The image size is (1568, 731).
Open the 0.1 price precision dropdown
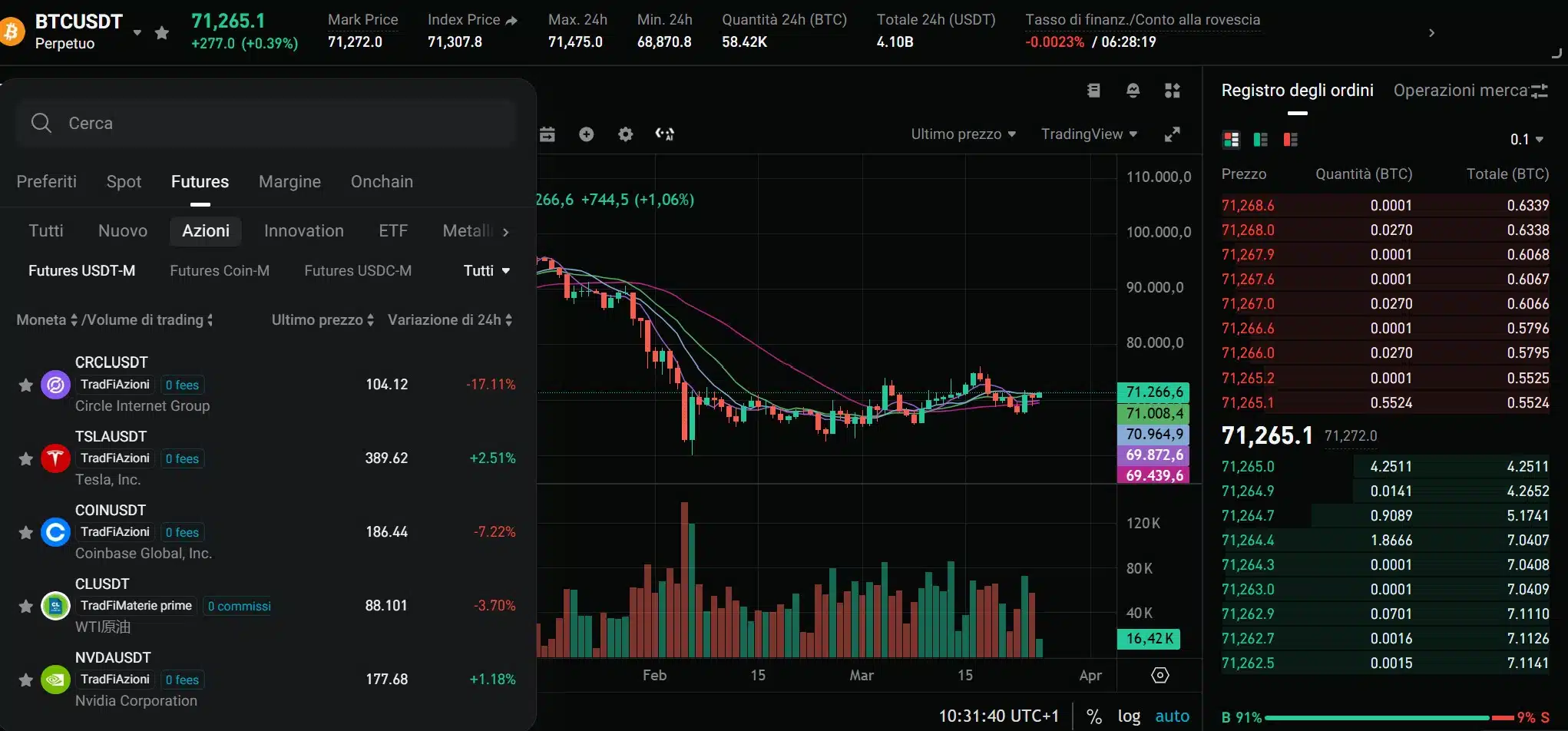pyautogui.click(x=1527, y=139)
